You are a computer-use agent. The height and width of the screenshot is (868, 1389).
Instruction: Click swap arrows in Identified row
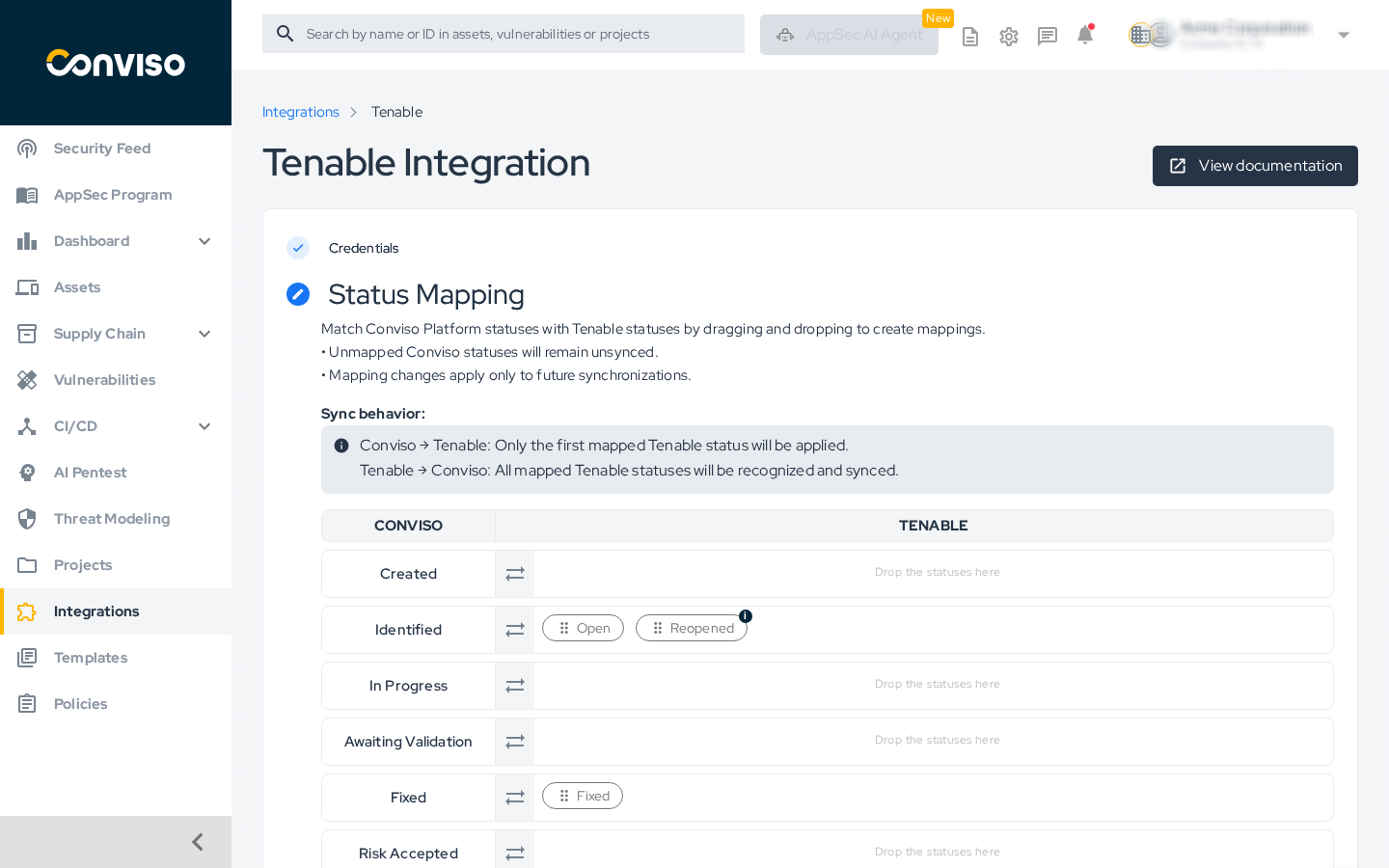[x=515, y=630]
